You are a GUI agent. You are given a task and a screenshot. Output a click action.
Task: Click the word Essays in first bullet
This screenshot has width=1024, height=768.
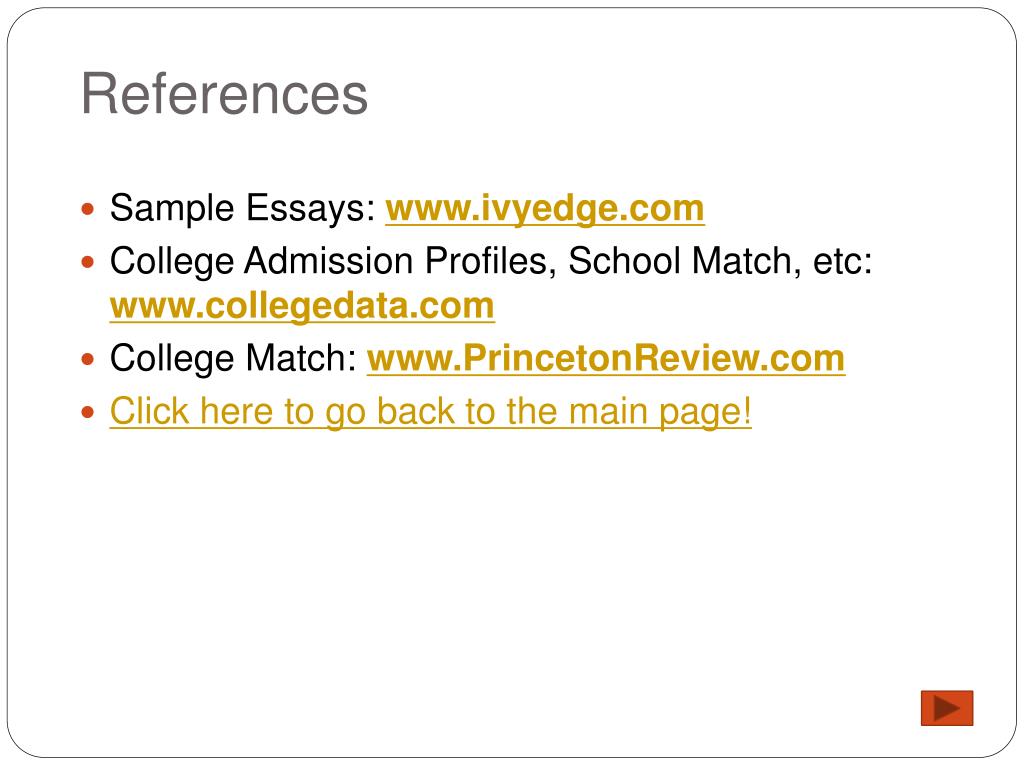(x=311, y=209)
